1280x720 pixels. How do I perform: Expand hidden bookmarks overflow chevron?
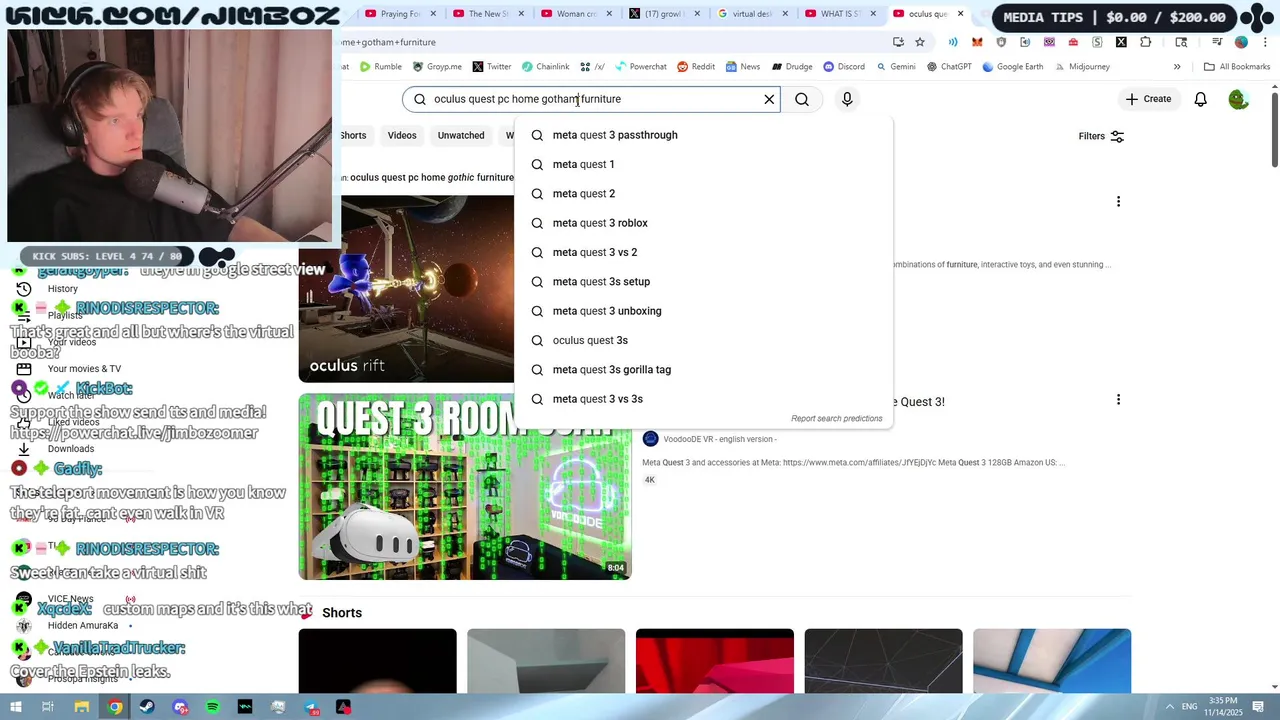(1177, 67)
